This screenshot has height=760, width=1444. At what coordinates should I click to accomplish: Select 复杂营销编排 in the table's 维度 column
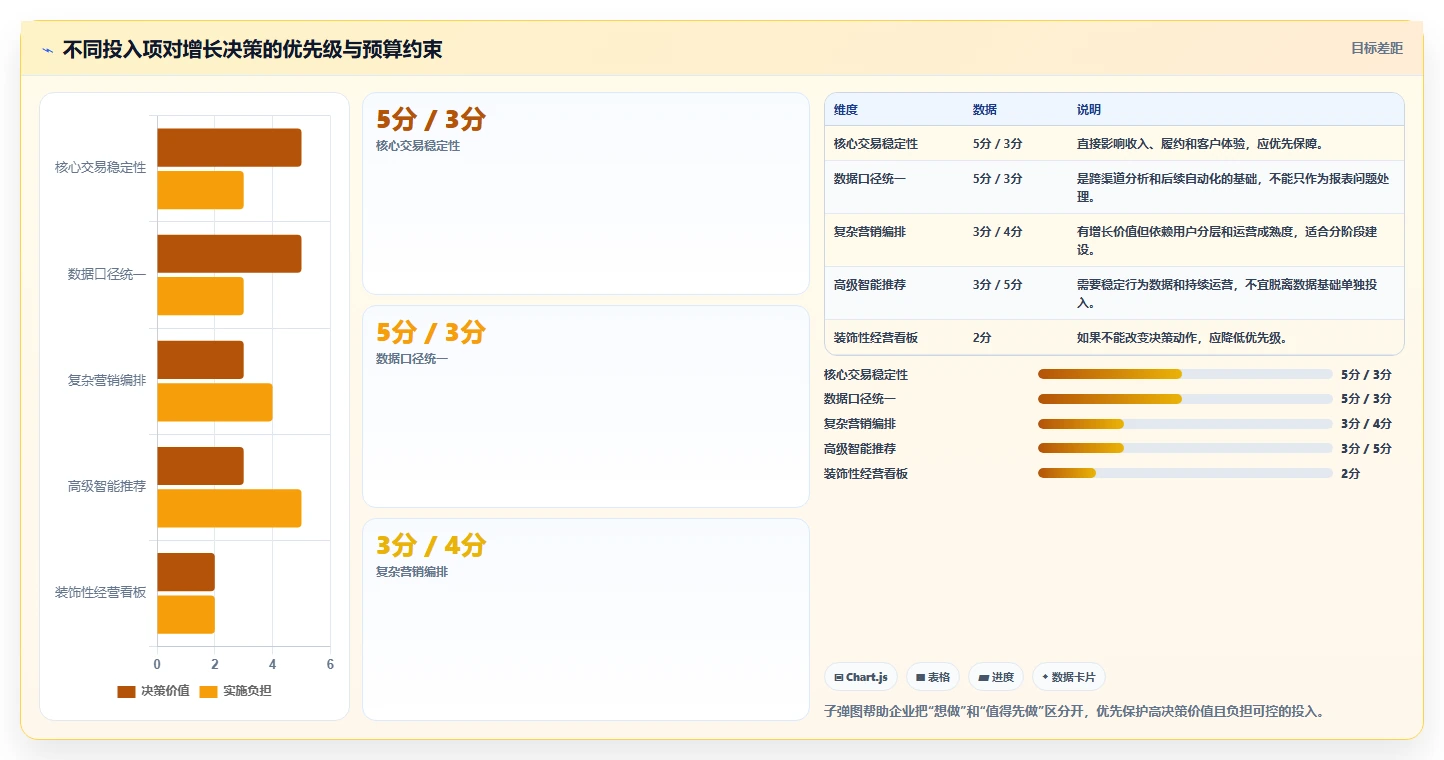click(870, 232)
